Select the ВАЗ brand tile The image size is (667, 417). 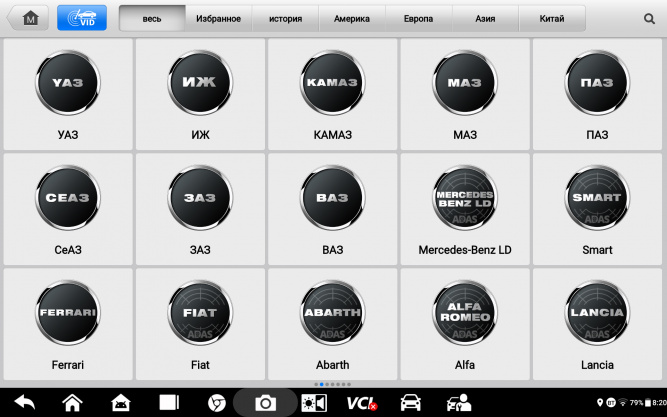coord(332,209)
